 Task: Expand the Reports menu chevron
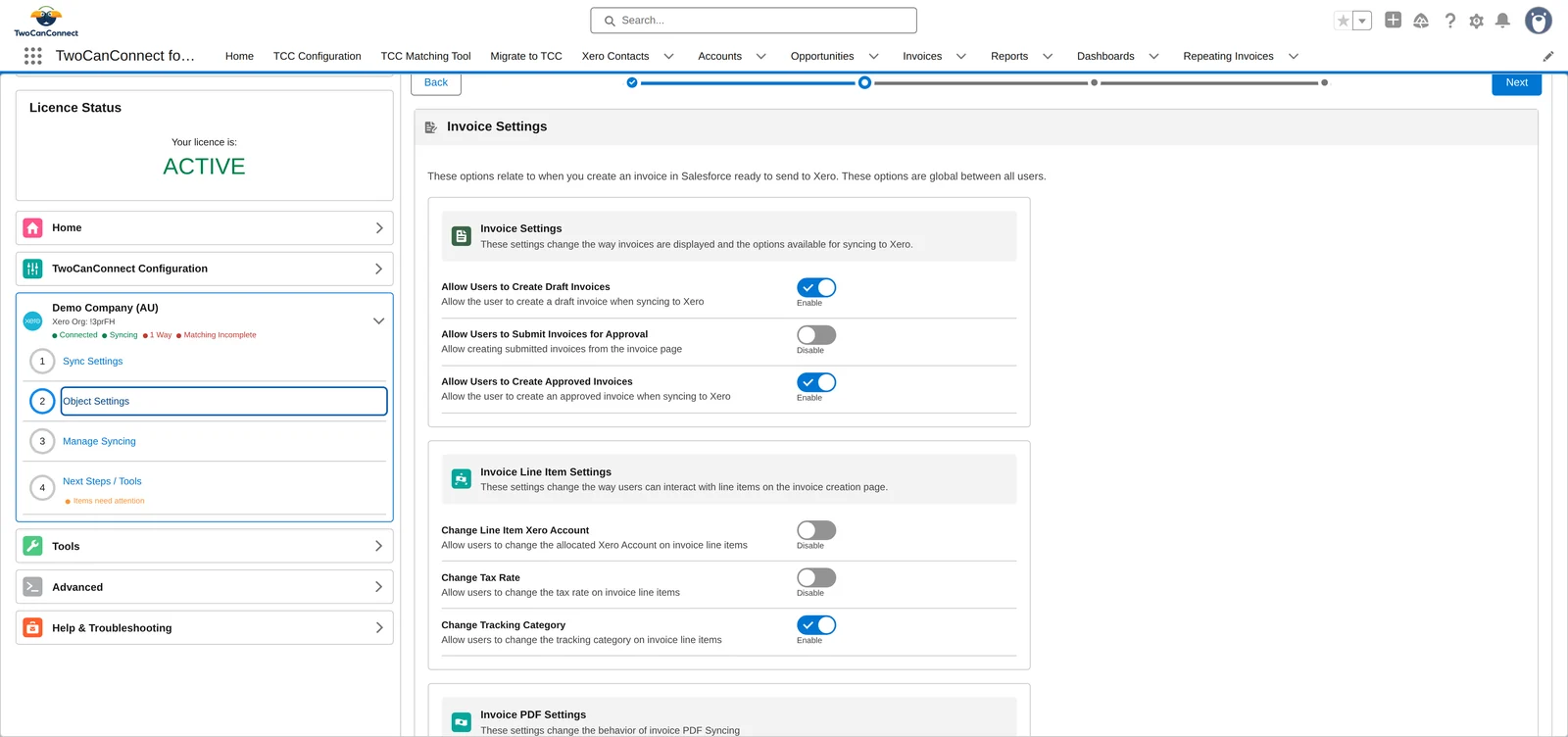pyautogui.click(x=1048, y=57)
